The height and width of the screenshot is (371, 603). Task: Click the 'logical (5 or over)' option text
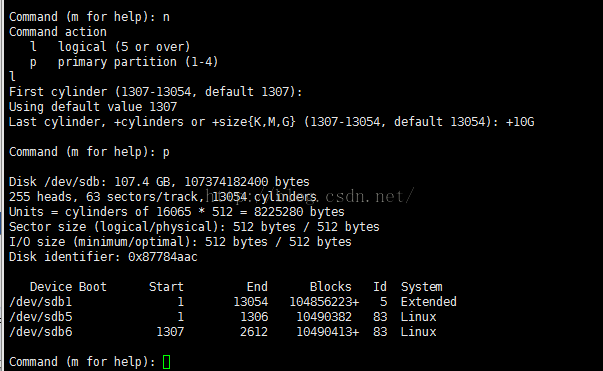pos(124,47)
